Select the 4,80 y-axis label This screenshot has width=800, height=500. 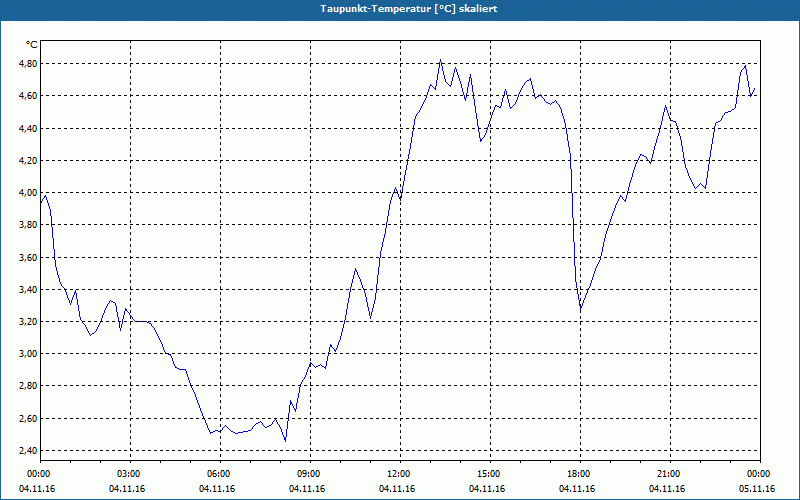pyautogui.click(x=29, y=64)
